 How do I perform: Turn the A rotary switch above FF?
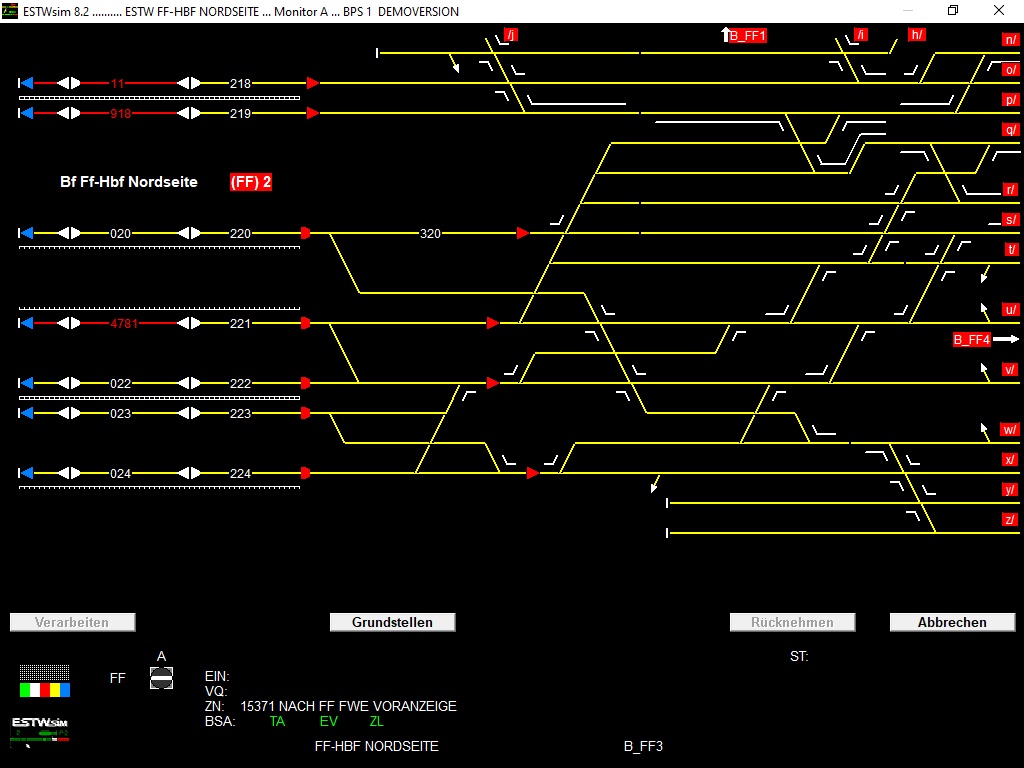coord(161,677)
